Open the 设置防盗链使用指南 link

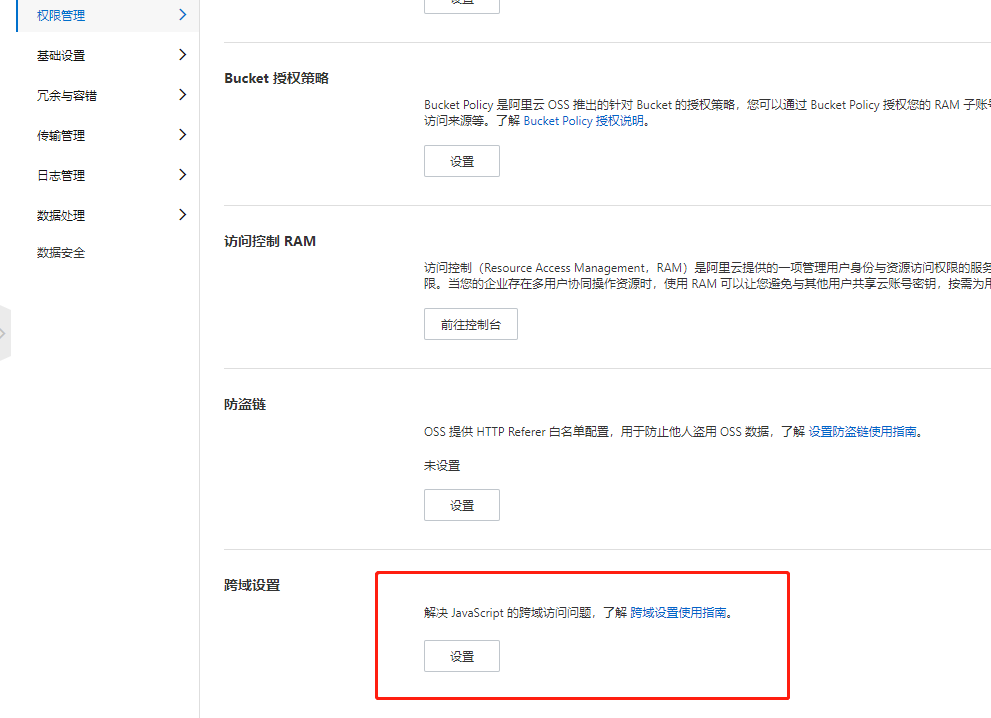[862, 432]
